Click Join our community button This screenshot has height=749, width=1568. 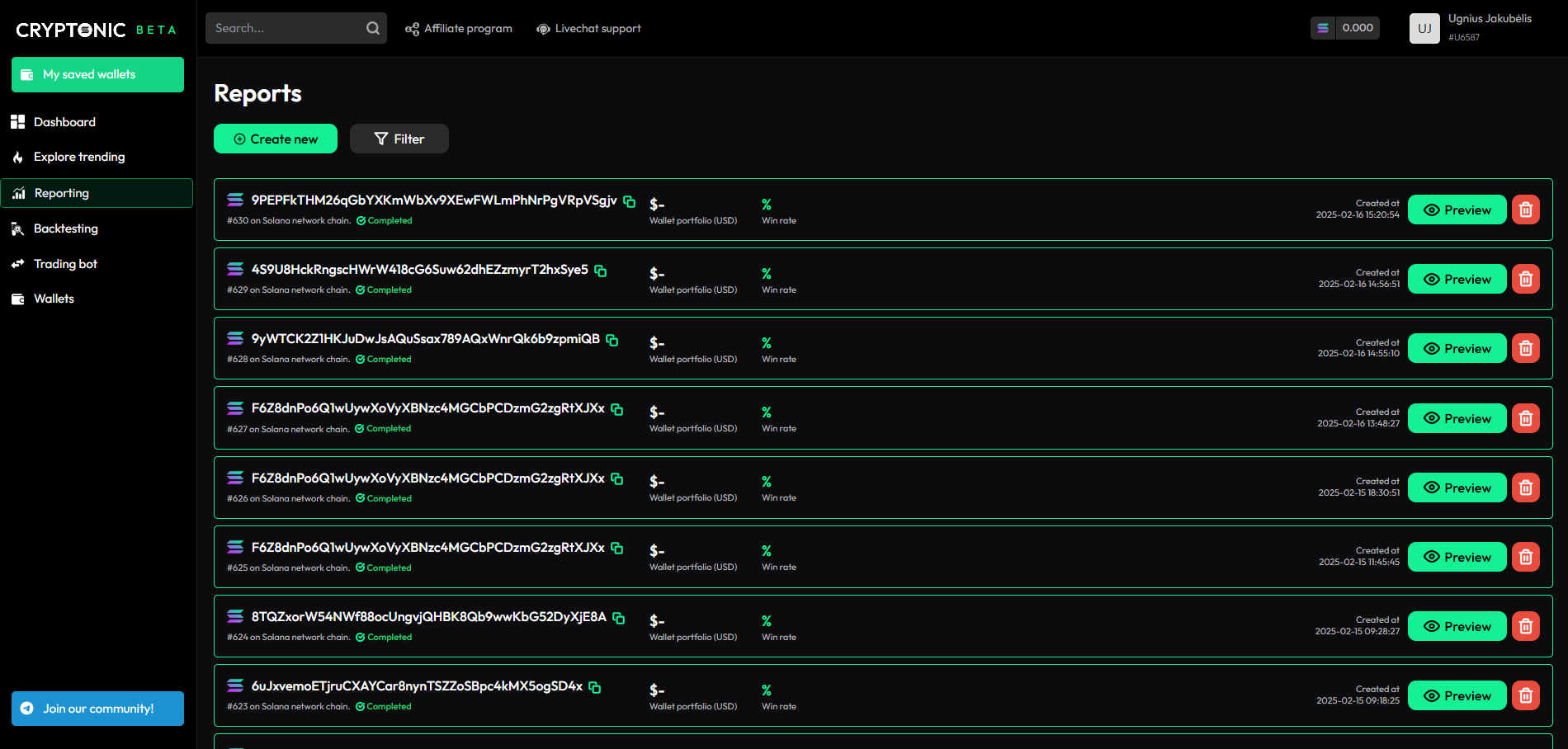pos(97,709)
